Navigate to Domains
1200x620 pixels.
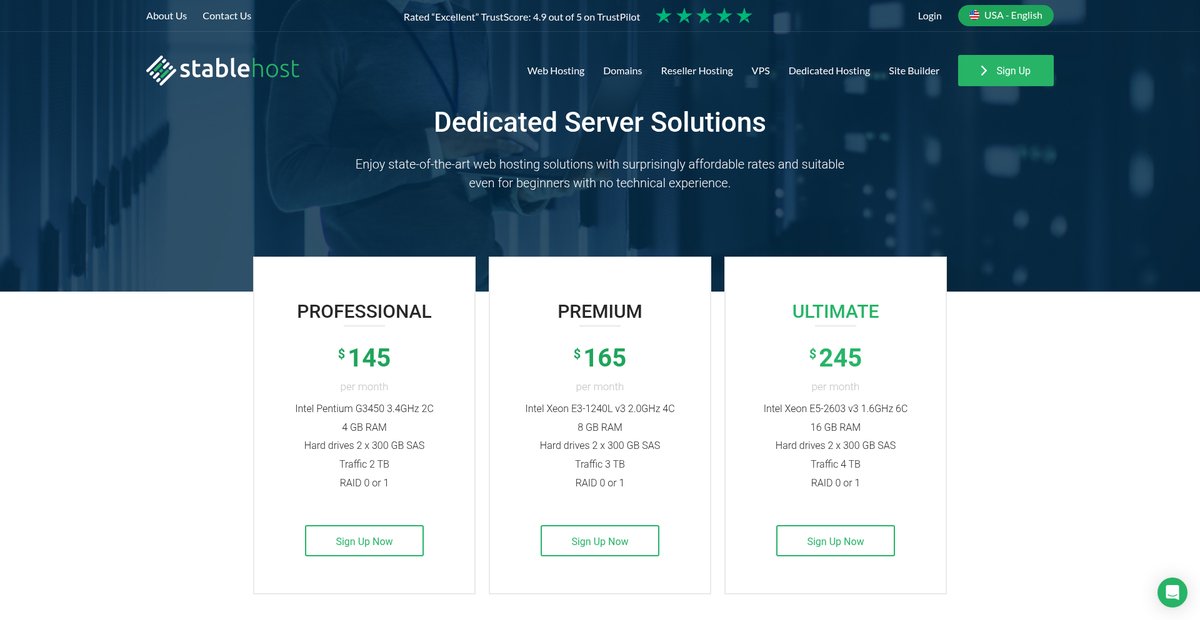pyautogui.click(x=622, y=71)
